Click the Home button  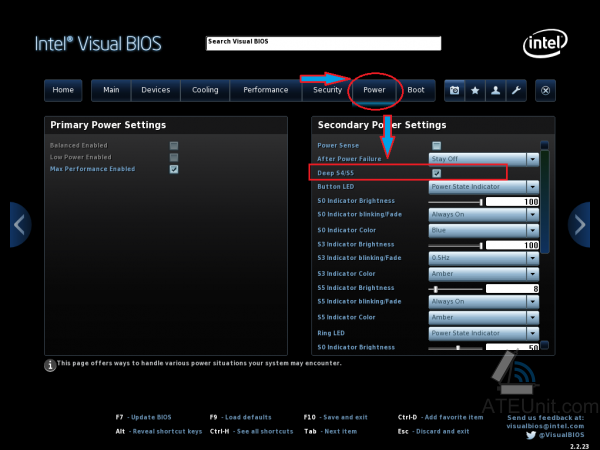[63, 90]
